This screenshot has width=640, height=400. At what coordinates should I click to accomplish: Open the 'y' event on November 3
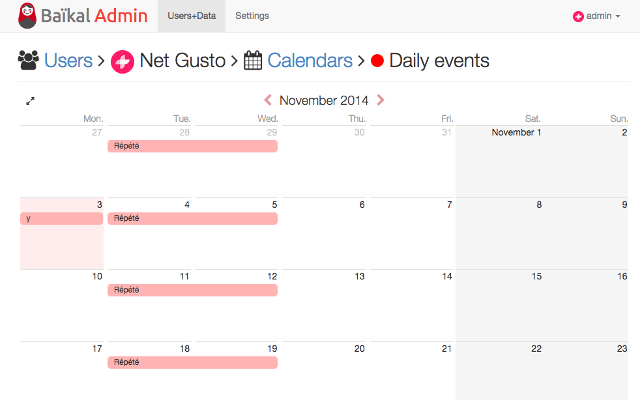click(62, 218)
